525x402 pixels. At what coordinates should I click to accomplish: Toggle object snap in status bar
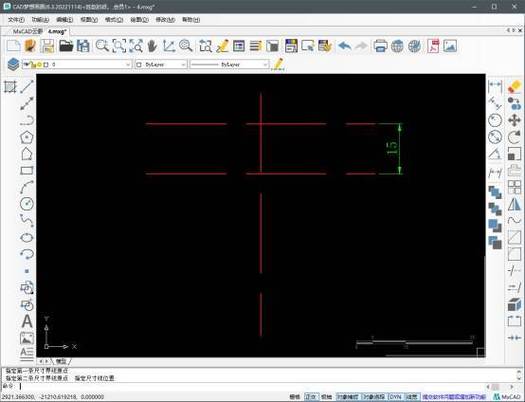tap(348, 397)
